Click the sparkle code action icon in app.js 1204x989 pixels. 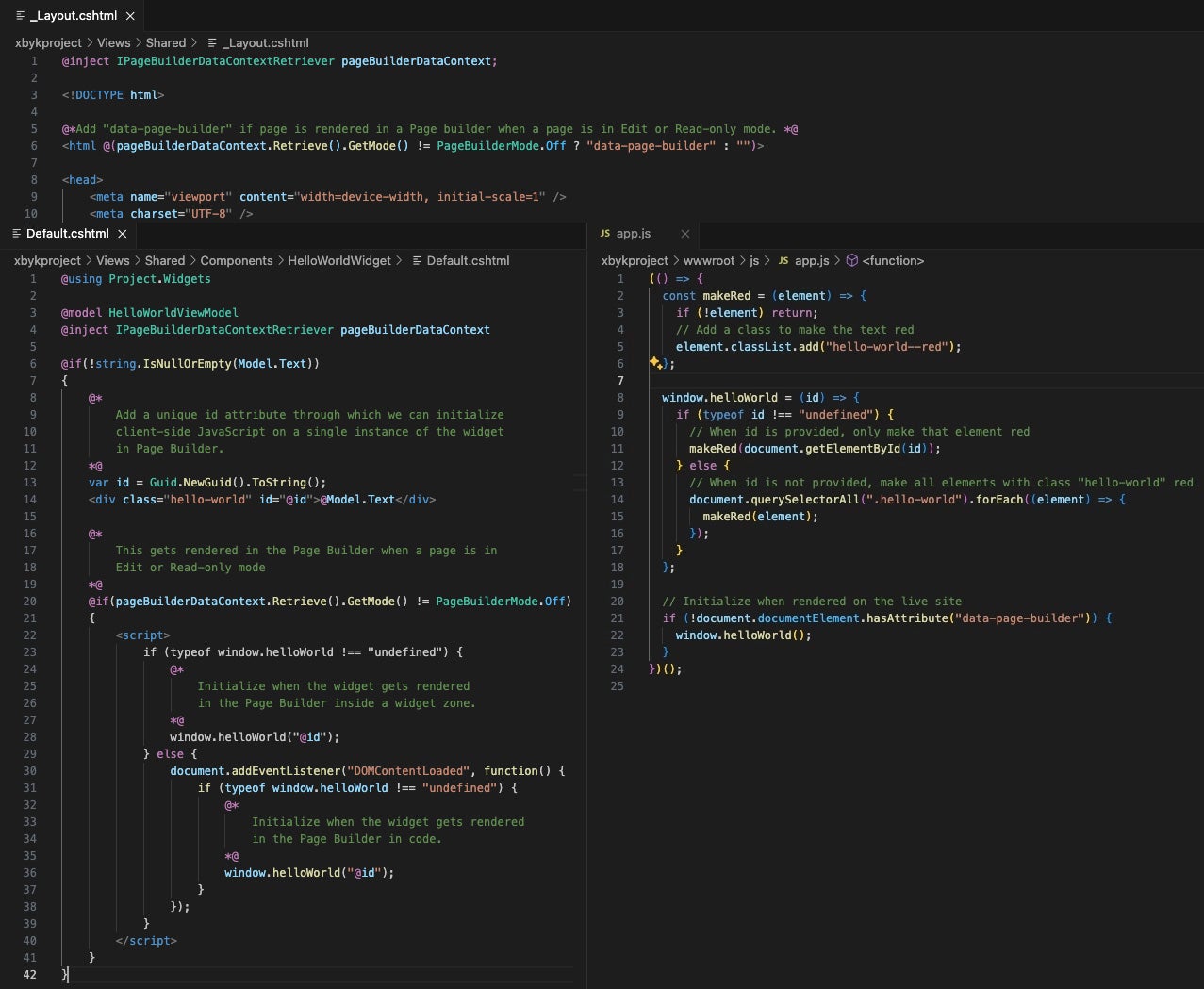(x=654, y=362)
